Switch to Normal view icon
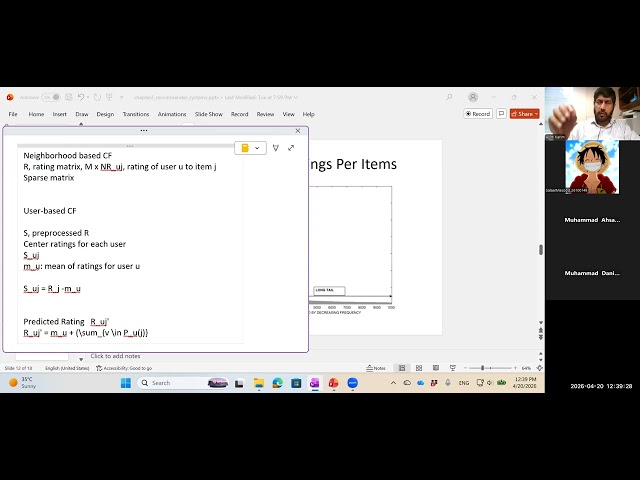 (402, 368)
